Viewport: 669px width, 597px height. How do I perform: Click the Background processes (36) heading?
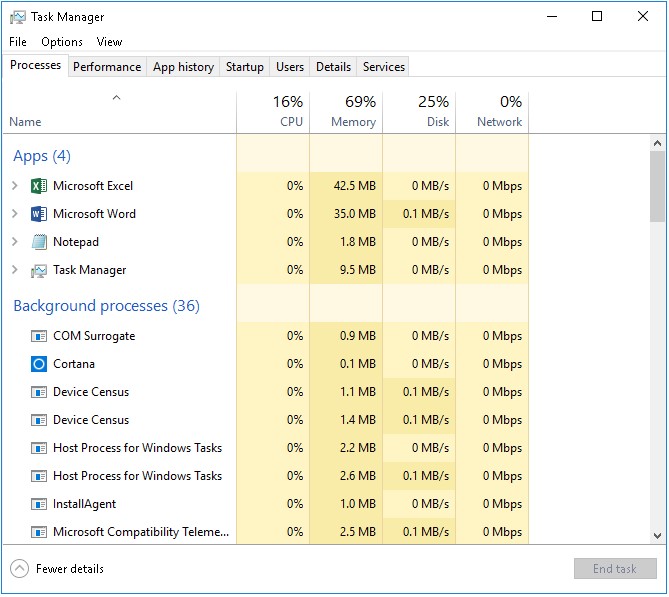(106, 306)
